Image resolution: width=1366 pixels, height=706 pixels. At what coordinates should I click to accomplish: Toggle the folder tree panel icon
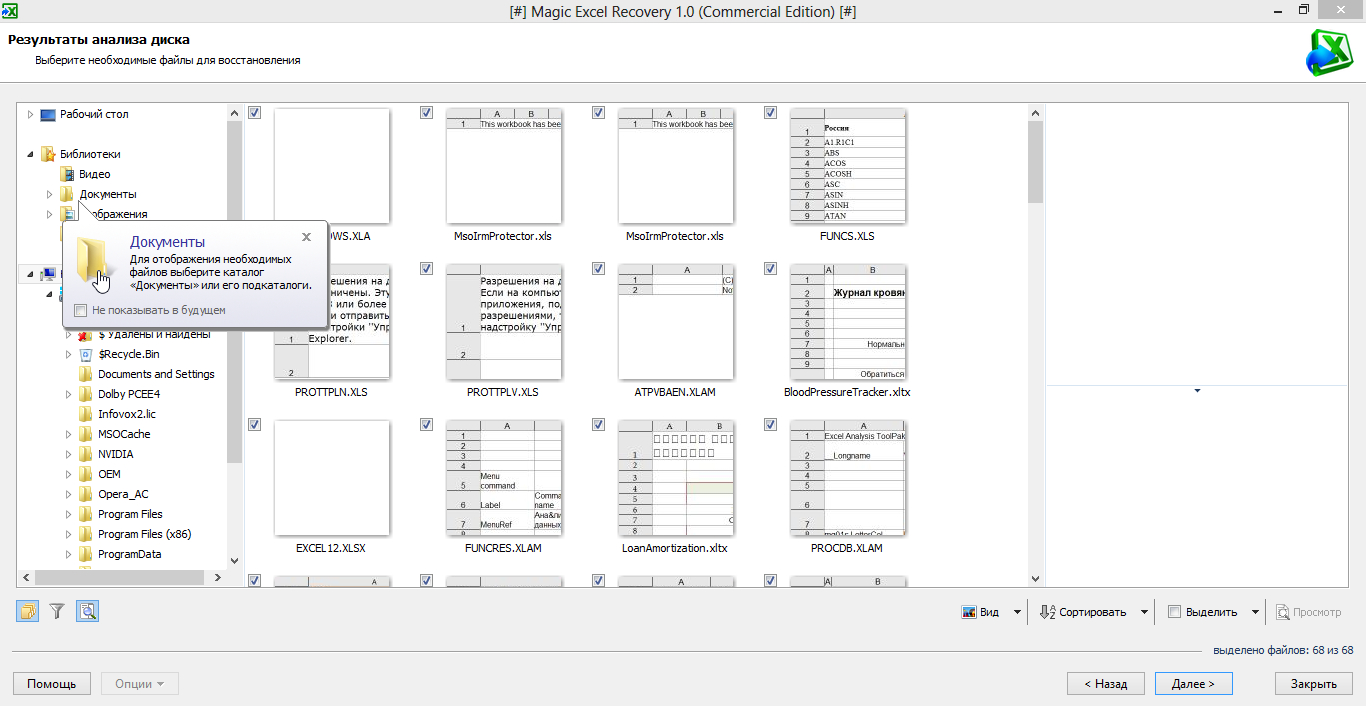click(x=28, y=611)
